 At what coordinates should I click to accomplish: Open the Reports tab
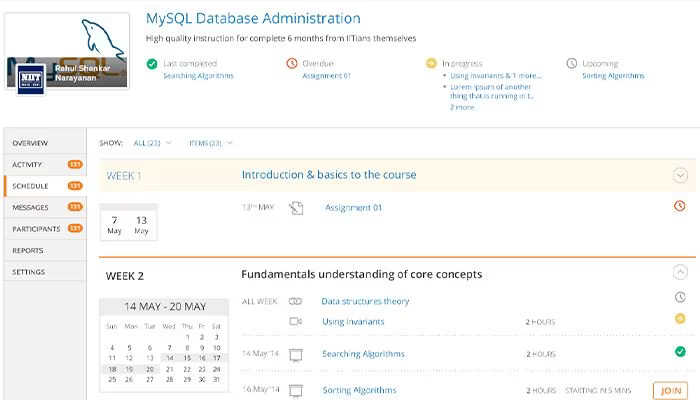pyautogui.click(x=45, y=250)
